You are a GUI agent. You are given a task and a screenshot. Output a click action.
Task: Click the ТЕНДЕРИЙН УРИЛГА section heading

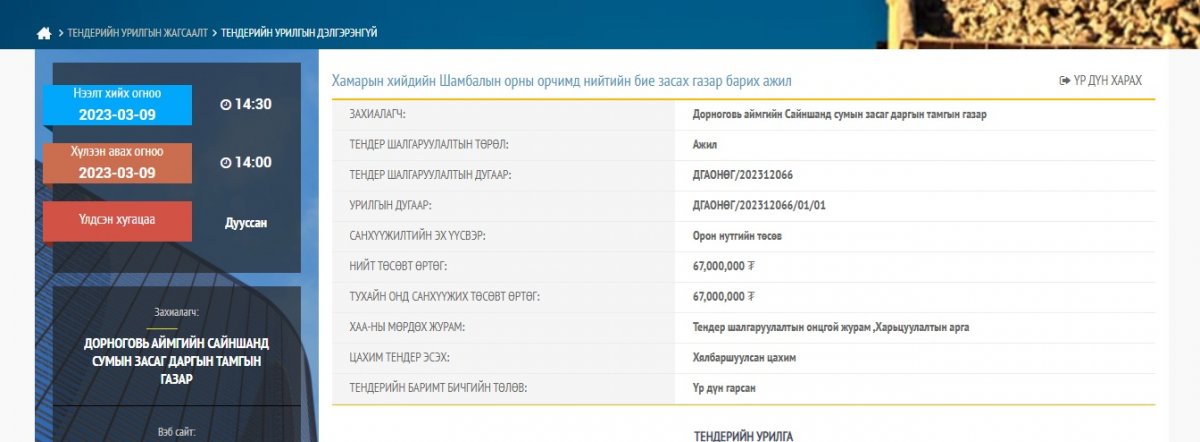tap(743, 435)
